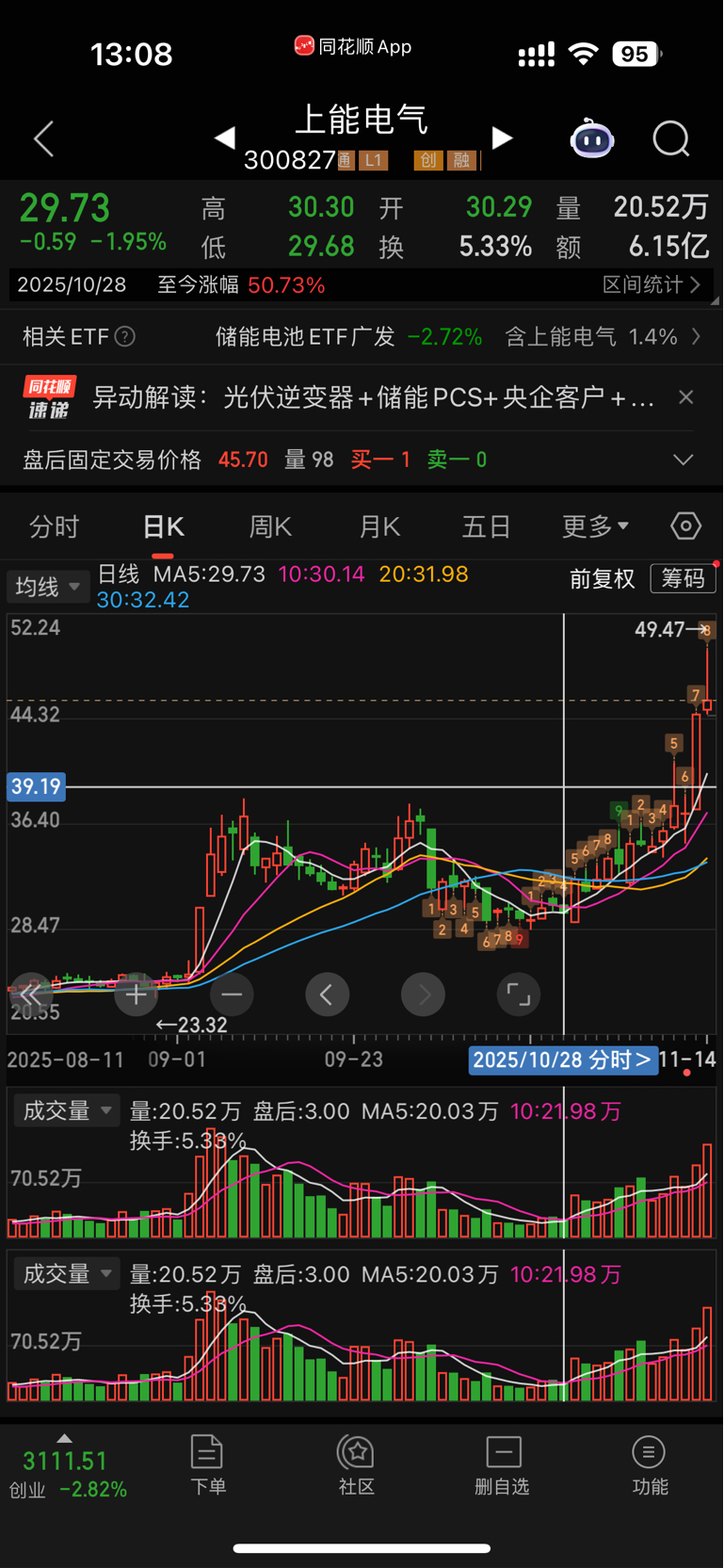Image resolution: width=724 pixels, height=1568 pixels.
Task: Open second 成交量 indicator dropdown
Action: point(67,1274)
